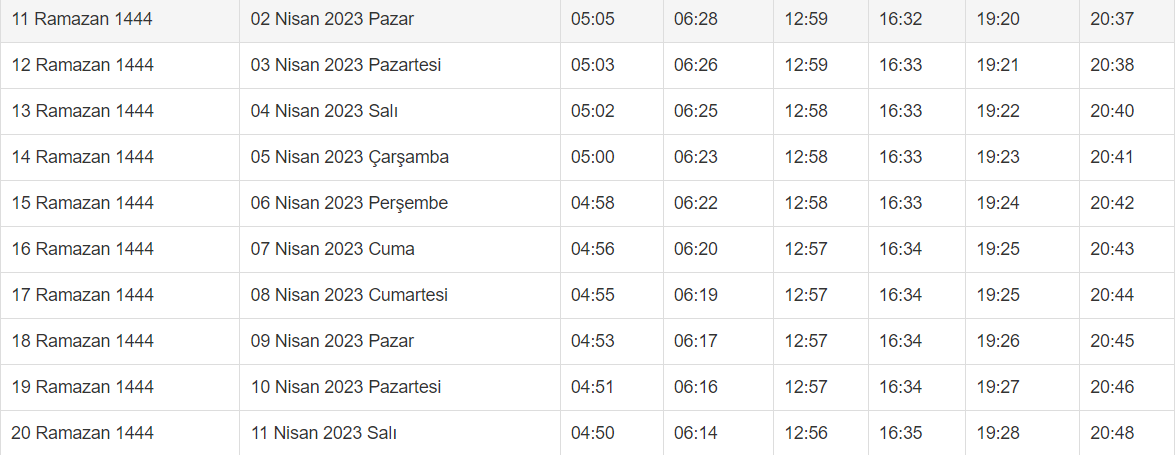Click the 20 Ramazan 1444 row label
Viewport: 1176px width, 455px height.
click(x=83, y=433)
